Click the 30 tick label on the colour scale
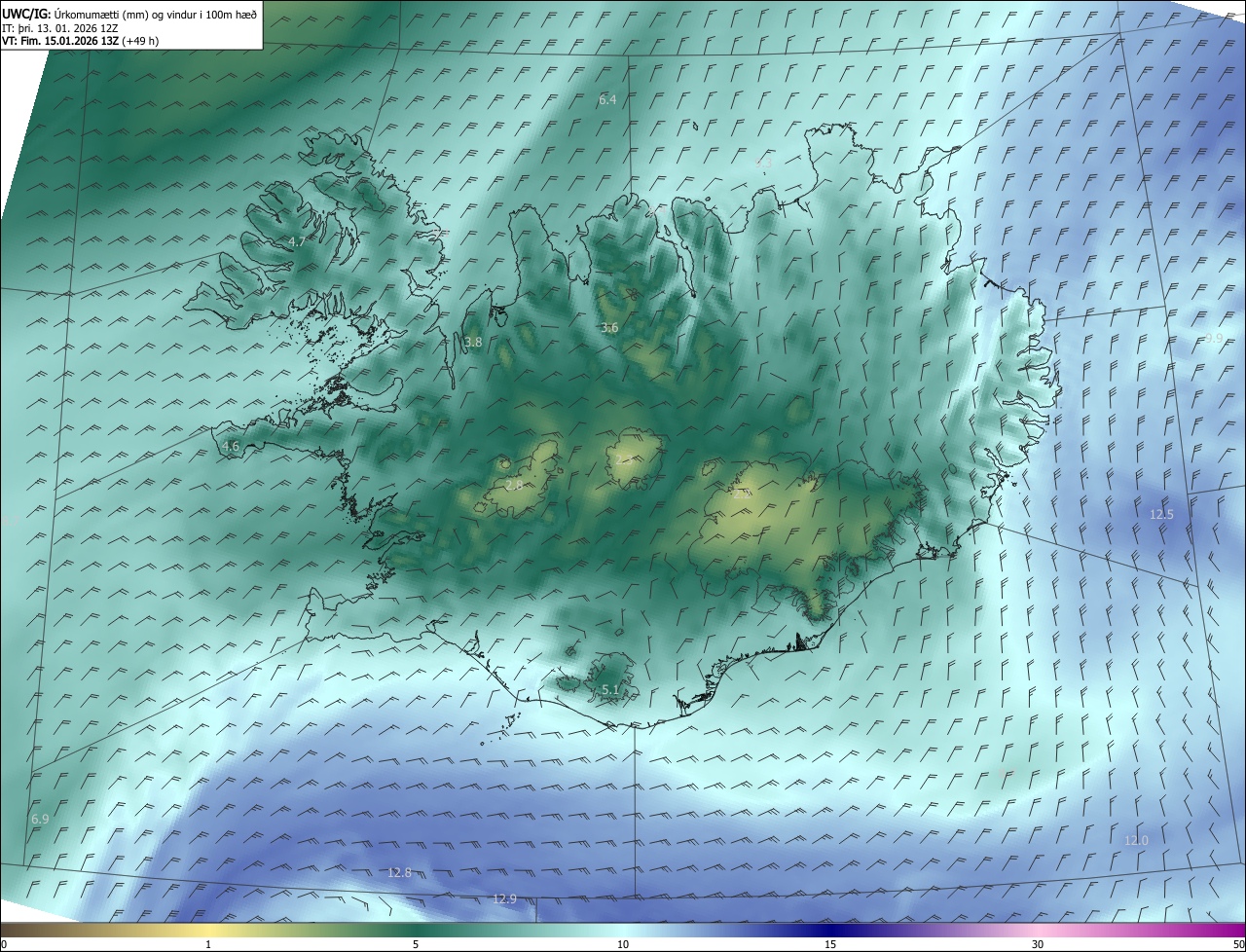 1038,944
